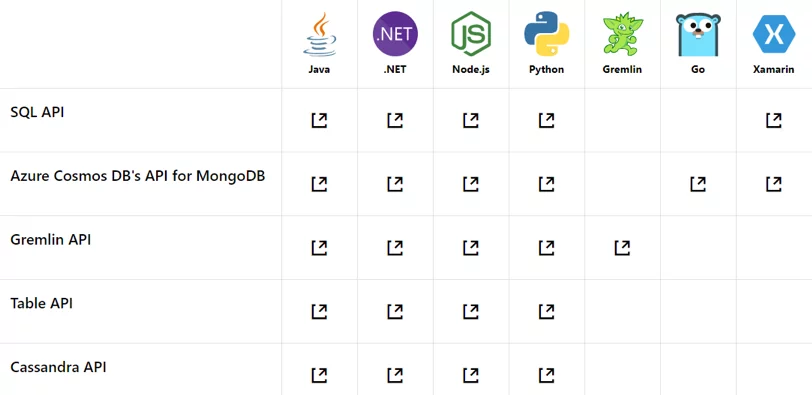Image resolution: width=812 pixels, height=395 pixels.
Task: Open MongoDB API Node.js external link
Action: point(471,184)
